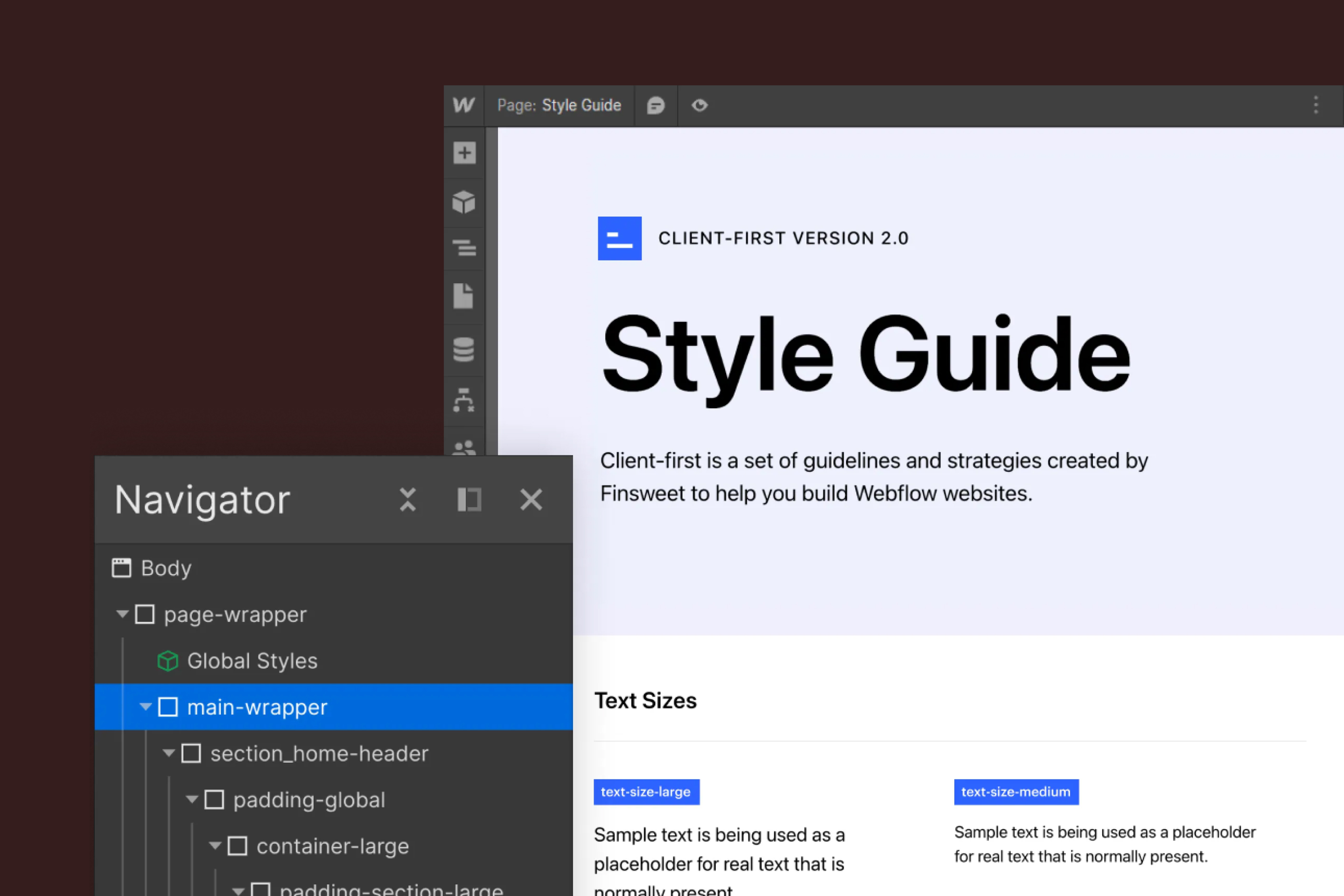1344x896 pixels.
Task: Select the Text Sizes section heading
Action: pyautogui.click(x=646, y=700)
